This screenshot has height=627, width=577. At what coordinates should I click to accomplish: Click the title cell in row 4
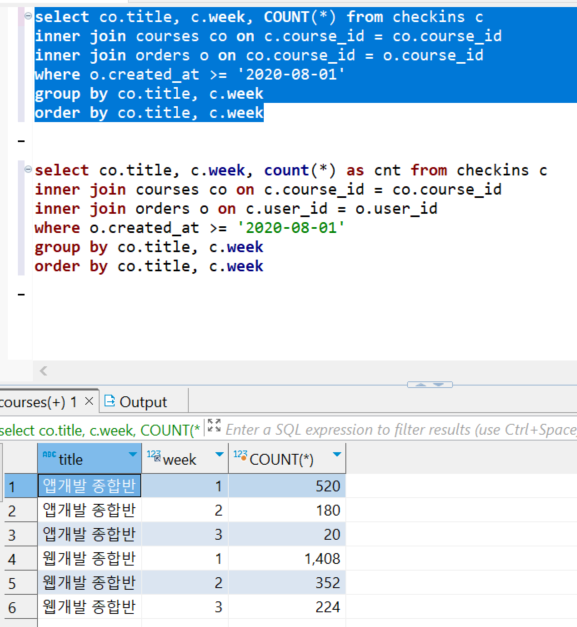pyautogui.click(x=90, y=559)
